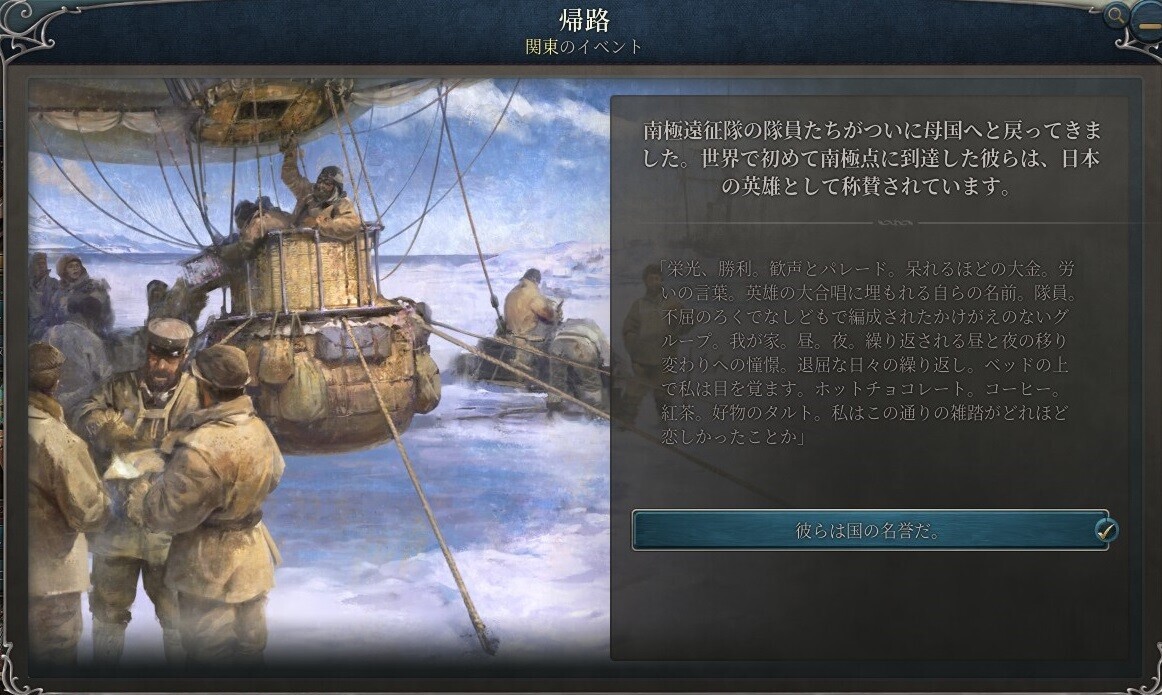Image resolution: width=1162 pixels, height=695 pixels.
Task: Click the checkmark icon on the option button
Action: (x=1105, y=530)
